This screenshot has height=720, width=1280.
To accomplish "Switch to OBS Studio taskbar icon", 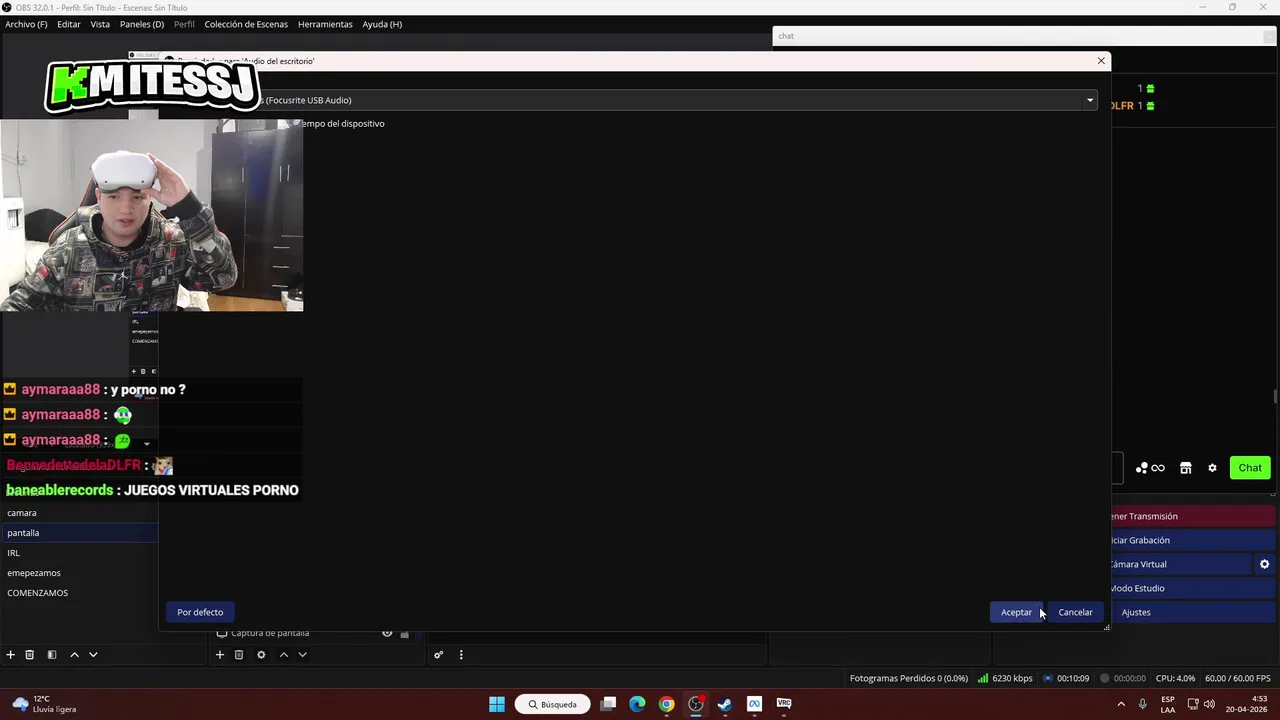I will coord(696,704).
